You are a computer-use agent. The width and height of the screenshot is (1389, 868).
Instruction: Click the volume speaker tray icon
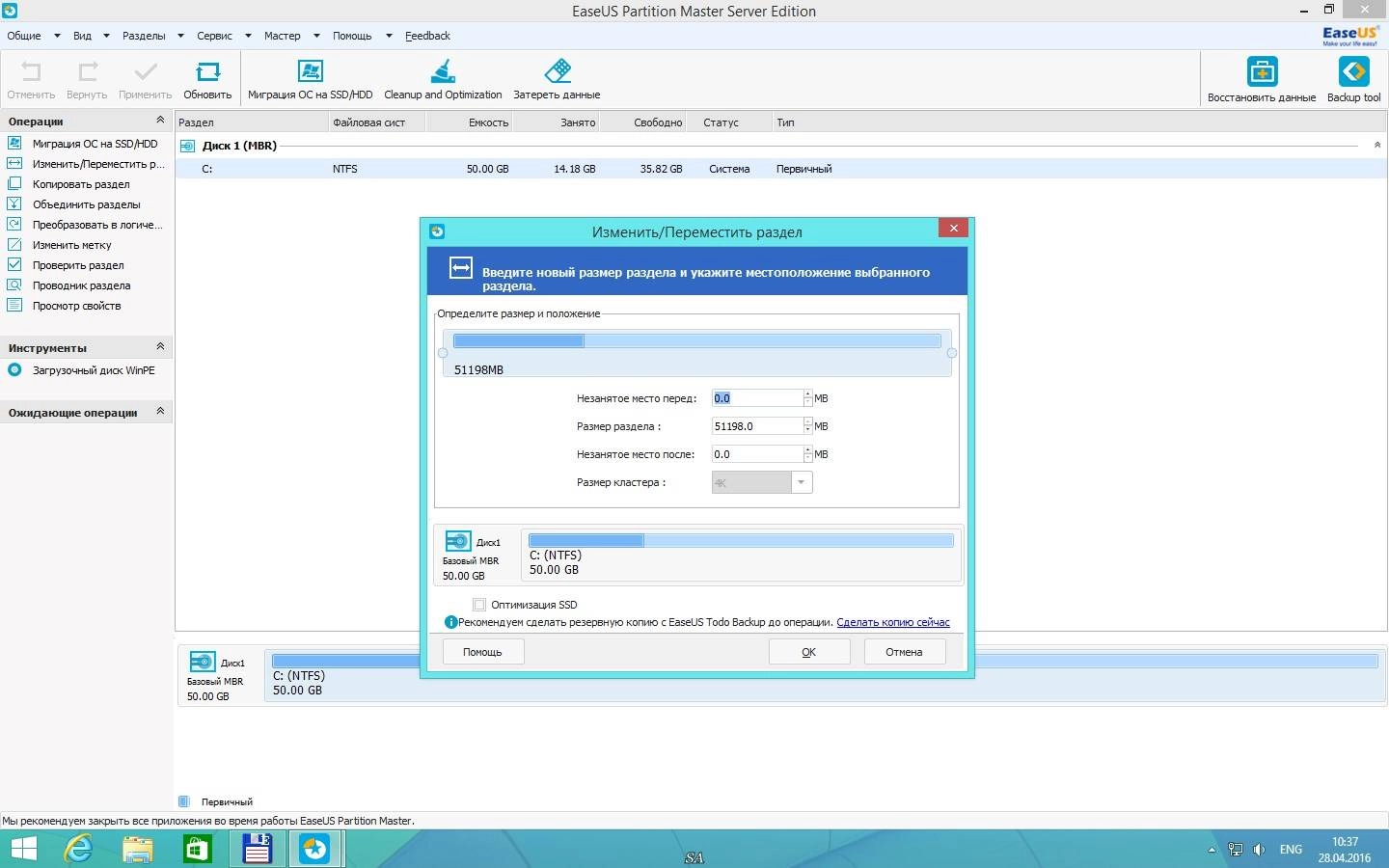(x=1259, y=850)
